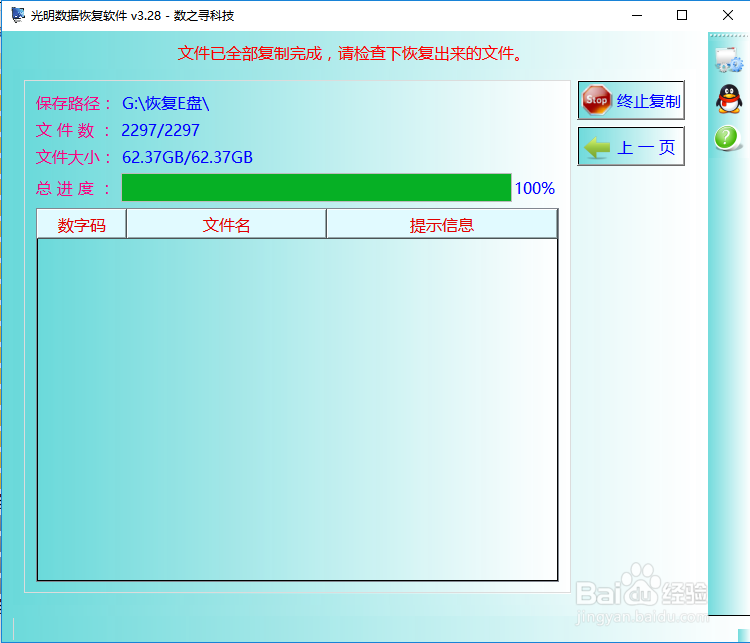Go back with 上一页 button
The image size is (750, 643).
click(x=631, y=146)
